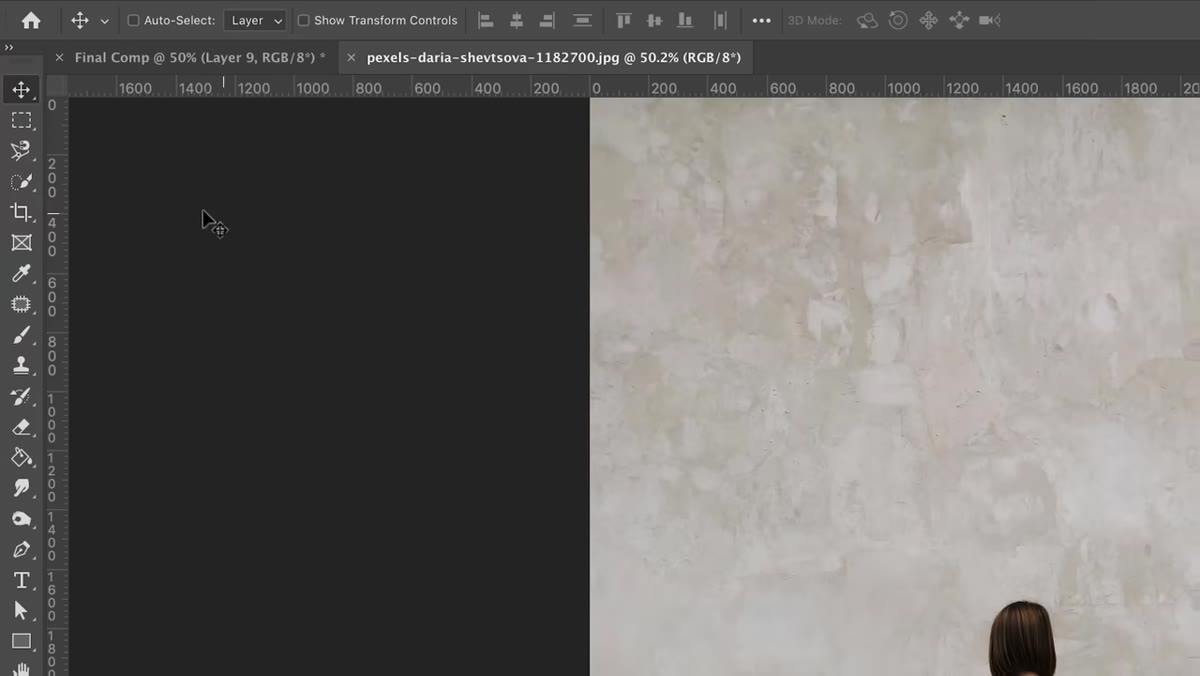Select the Paint Bucket tool
This screenshot has width=1200, height=676.
[x=21, y=458]
